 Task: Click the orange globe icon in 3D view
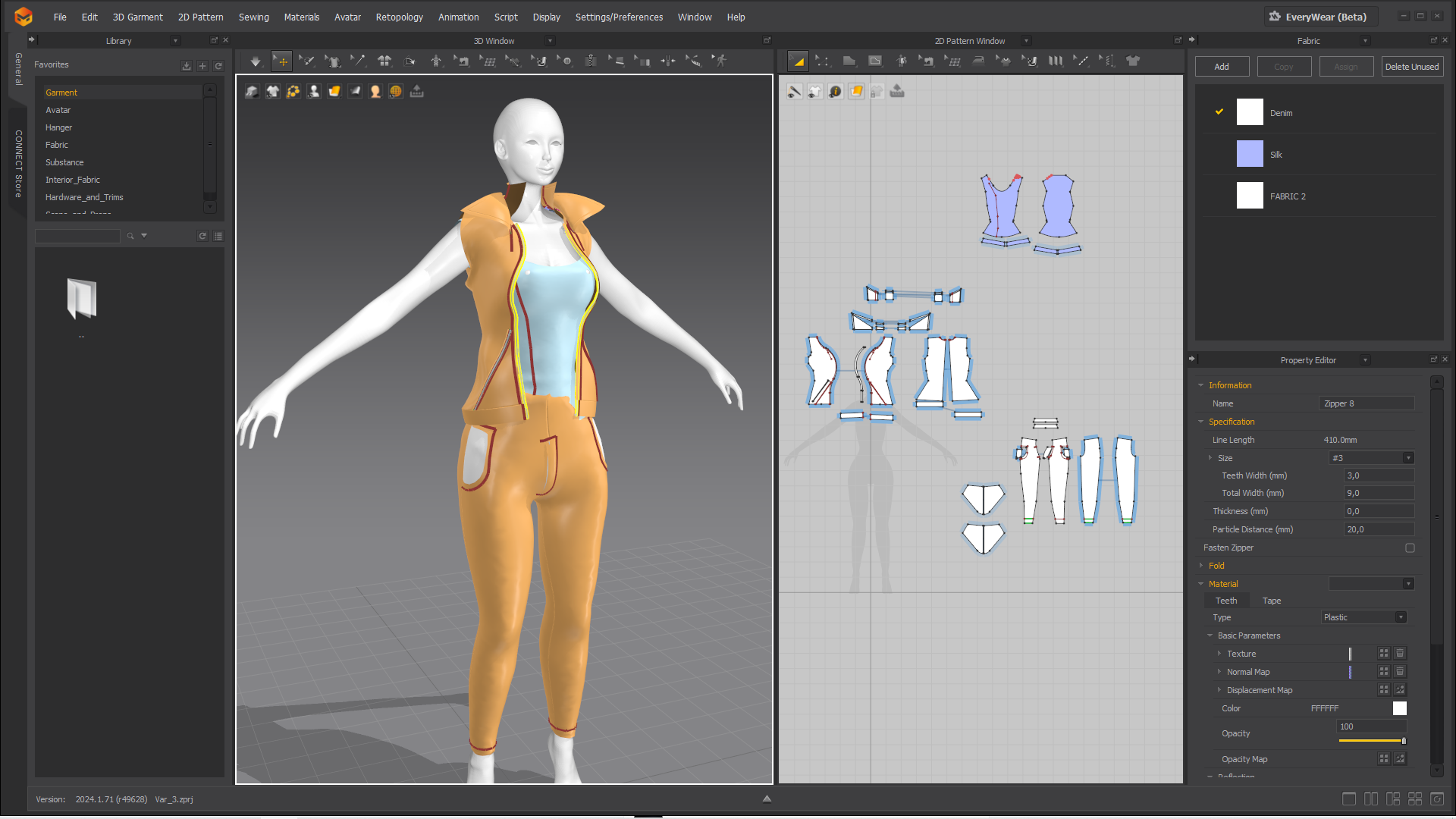click(396, 92)
